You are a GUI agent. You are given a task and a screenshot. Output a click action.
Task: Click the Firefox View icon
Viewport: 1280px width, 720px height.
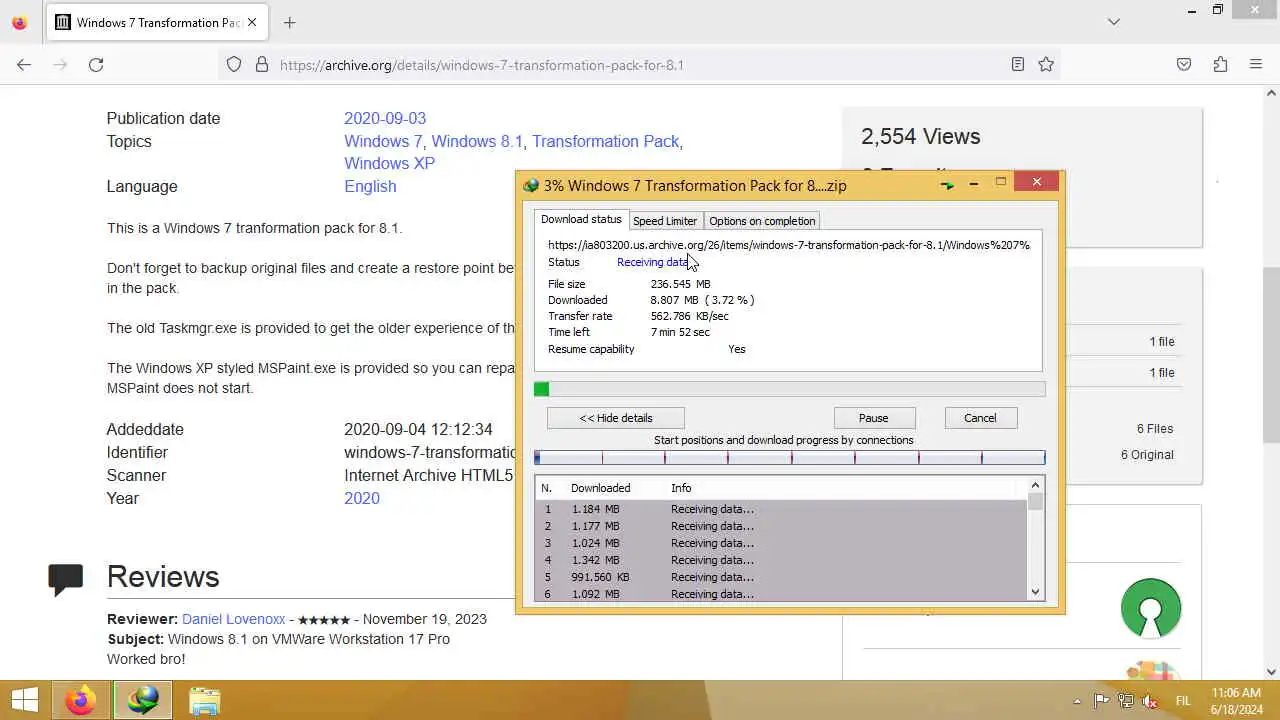coord(19,22)
